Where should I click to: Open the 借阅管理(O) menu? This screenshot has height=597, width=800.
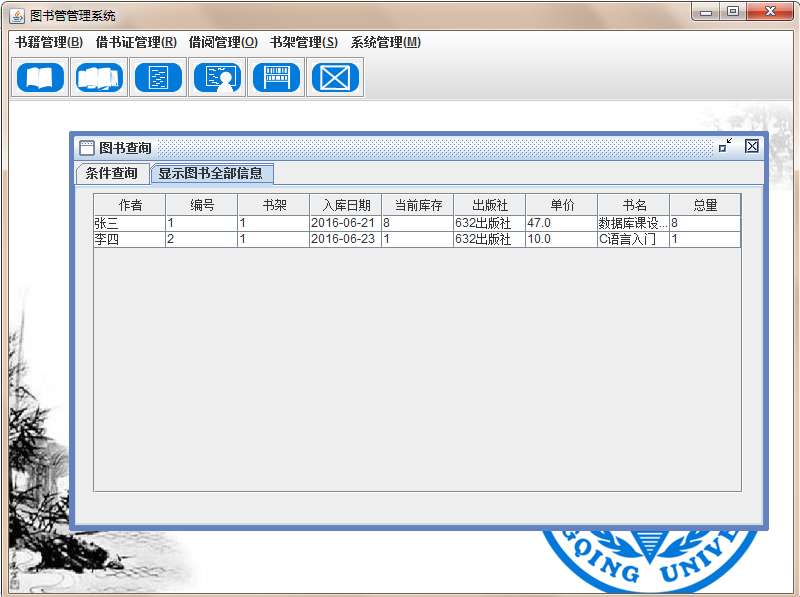[223, 42]
